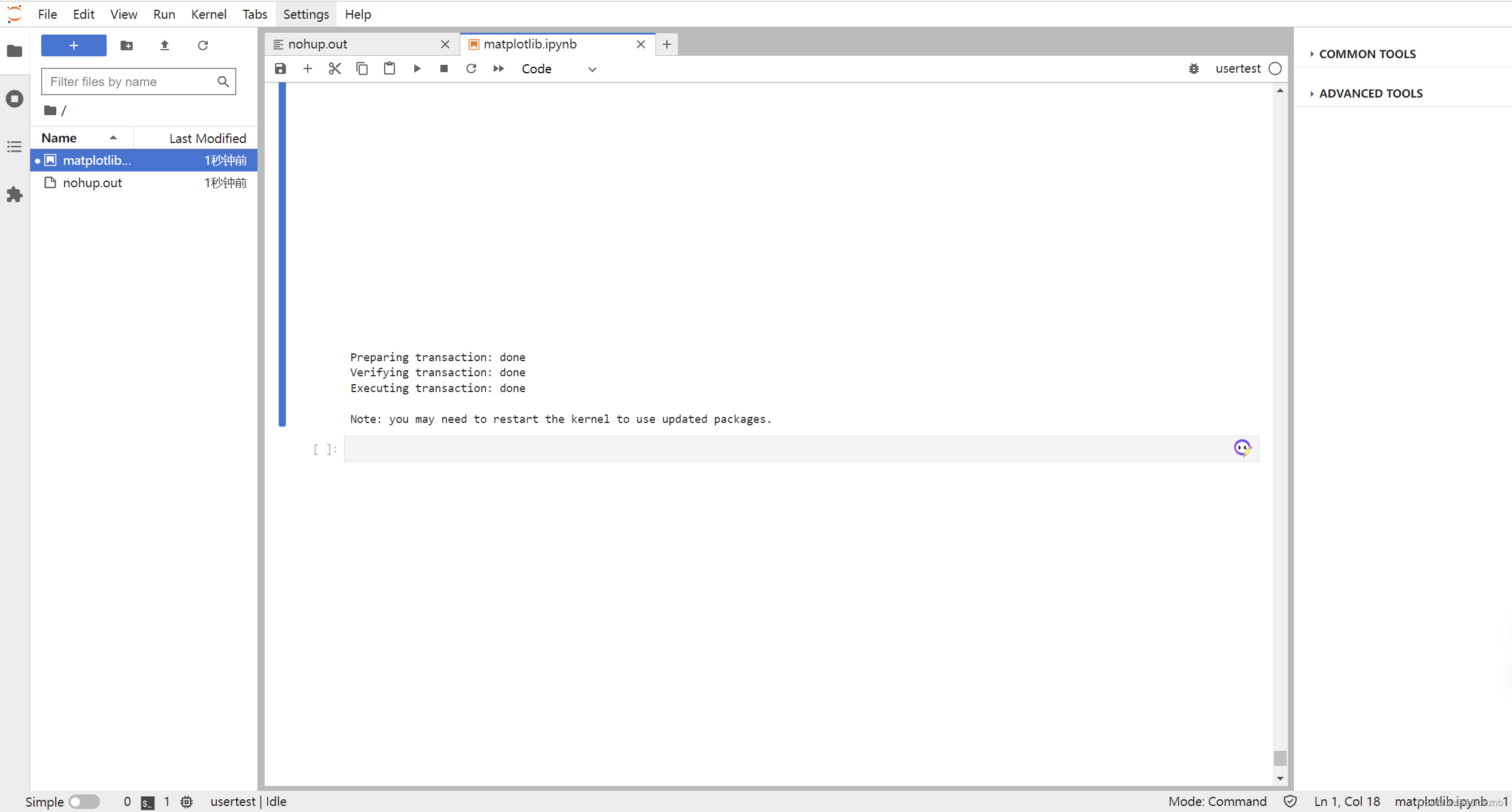Click the usertest kernel status indicator

pyautogui.click(x=1277, y=68)
